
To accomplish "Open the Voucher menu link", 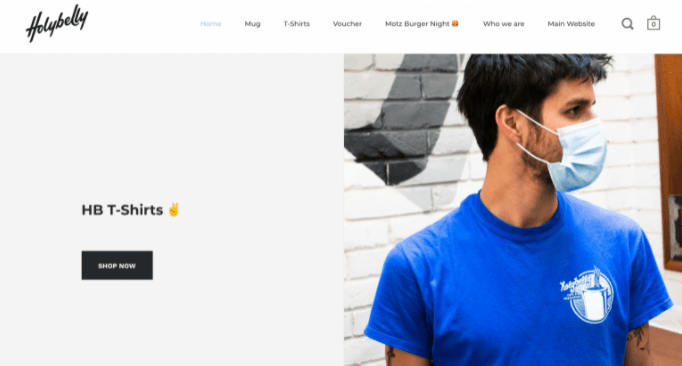I will tap(347, 24).
